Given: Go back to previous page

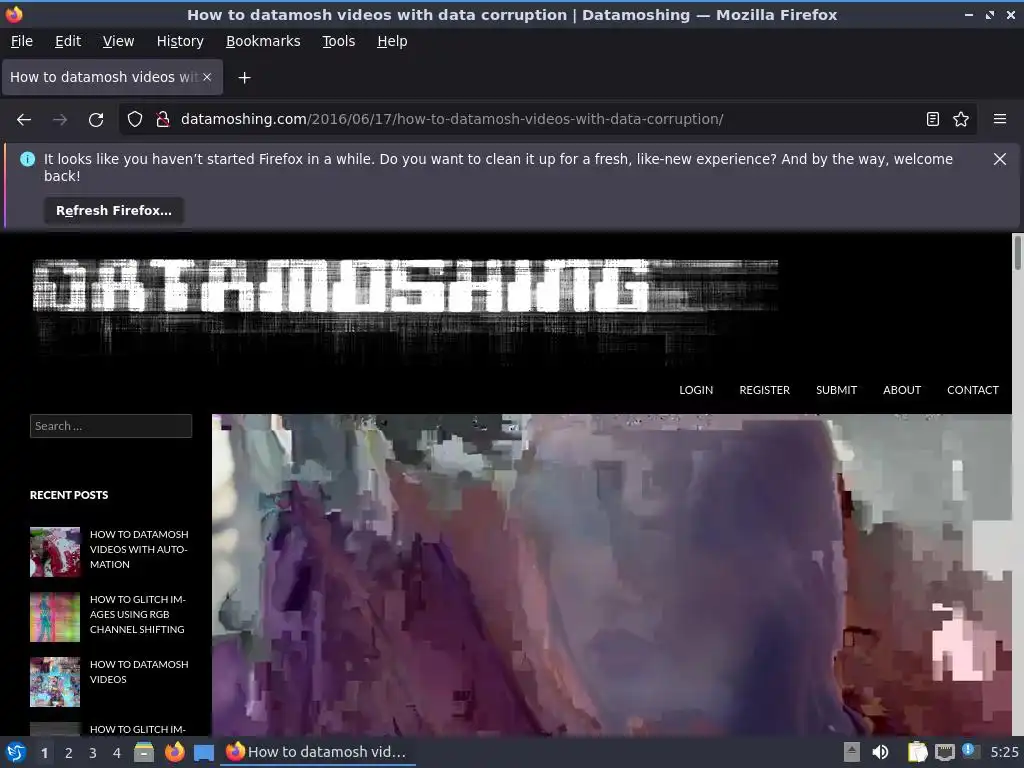Looking at the screenshot, I should [x=24, y=120].
